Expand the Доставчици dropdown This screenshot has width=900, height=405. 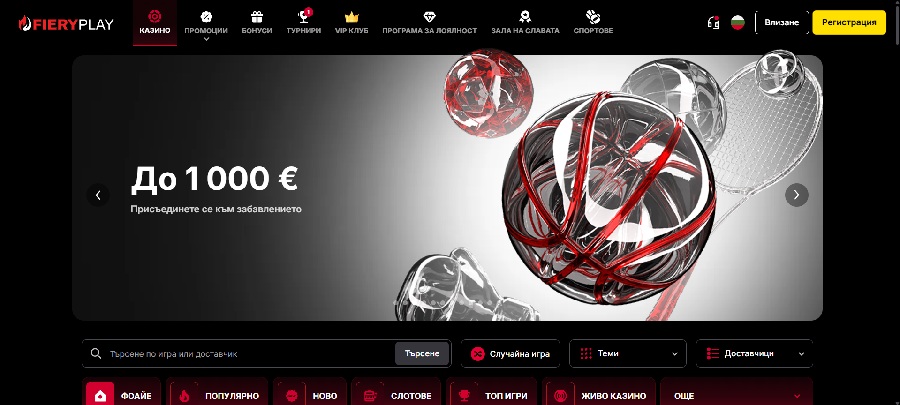click(754, 354)
